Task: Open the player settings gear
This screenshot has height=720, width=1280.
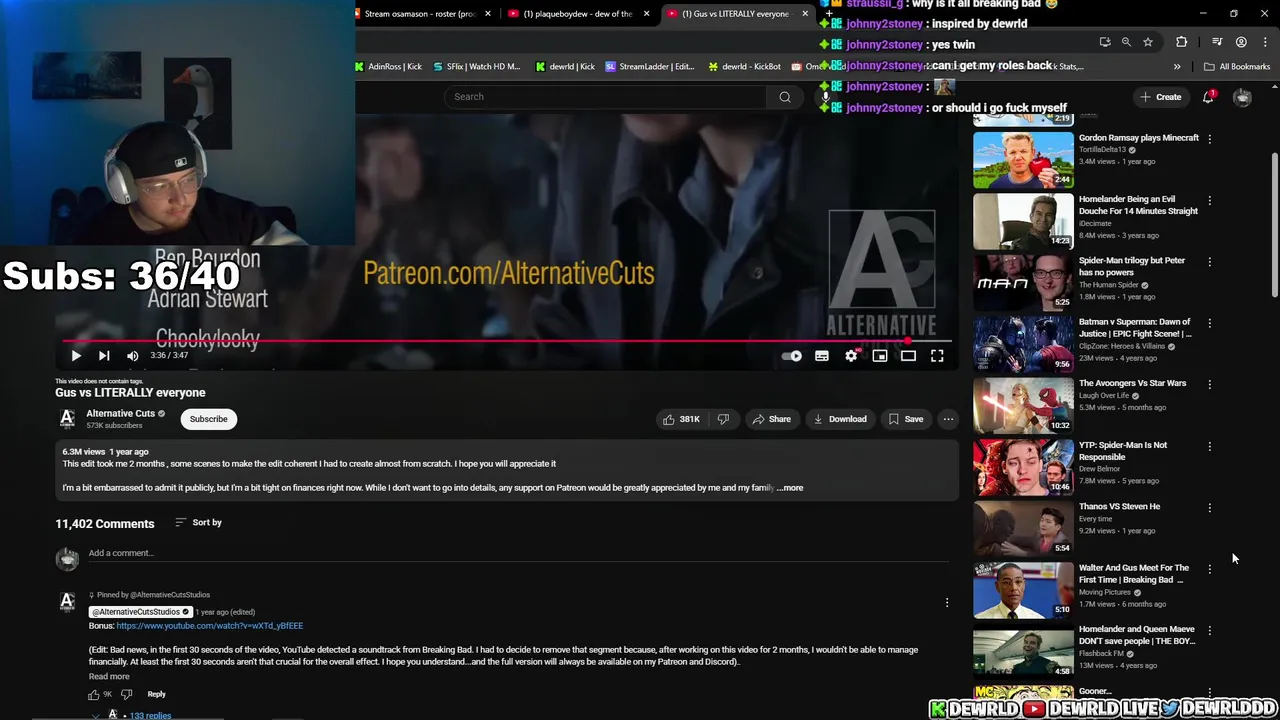Action: [851, 355]
